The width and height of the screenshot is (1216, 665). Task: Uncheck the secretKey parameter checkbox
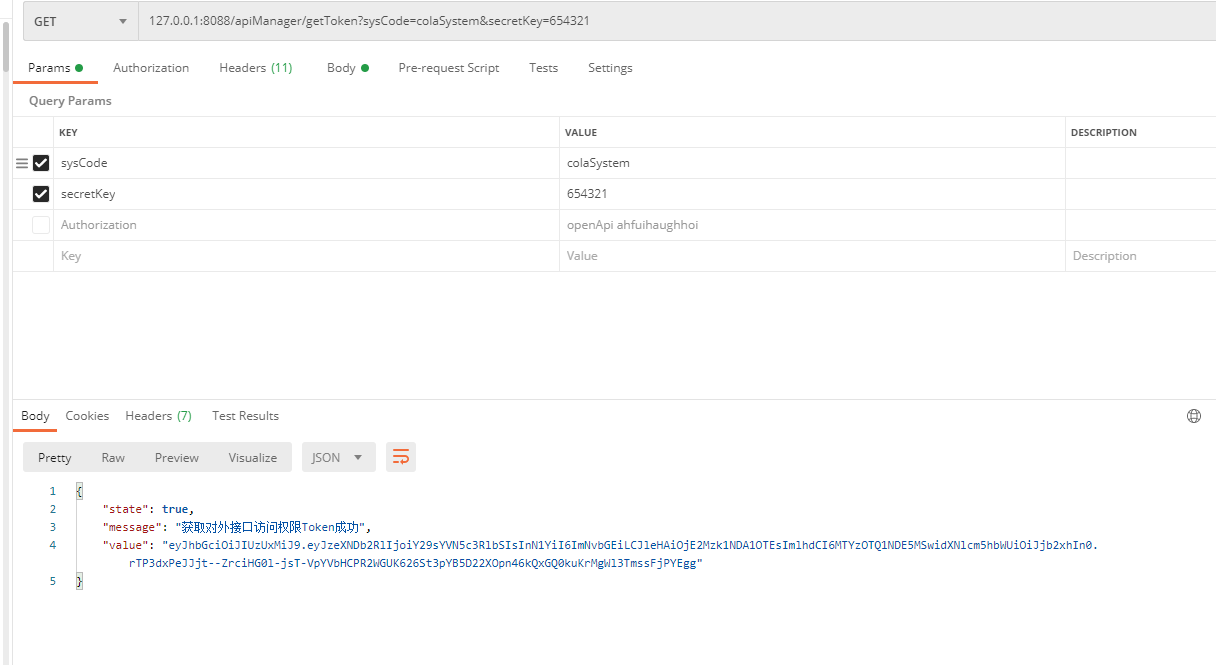point(41,194)
